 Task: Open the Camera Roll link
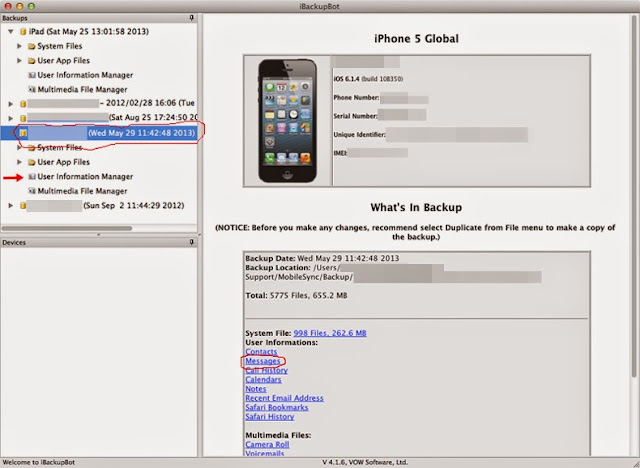coord(267,444)
